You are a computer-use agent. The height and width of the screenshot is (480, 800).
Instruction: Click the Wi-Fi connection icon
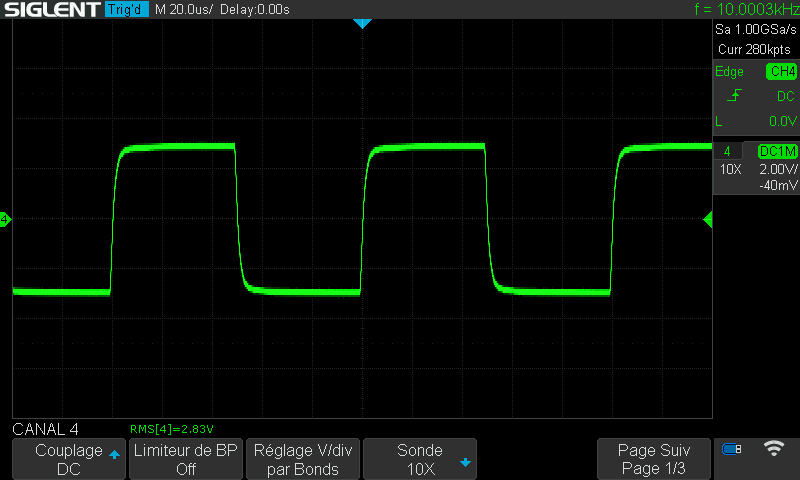[774, 448]
